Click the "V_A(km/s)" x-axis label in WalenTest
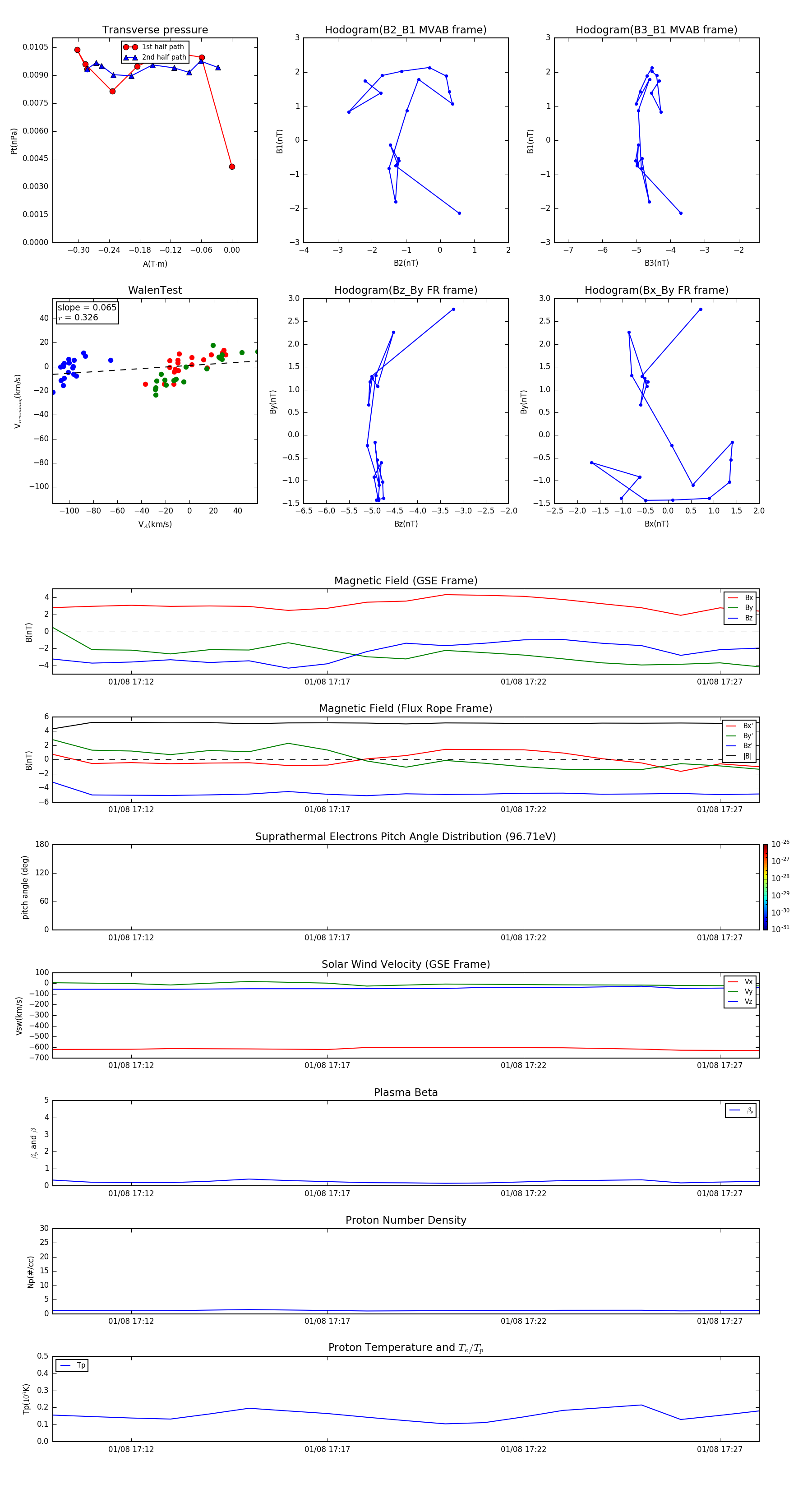 [155, 525]
